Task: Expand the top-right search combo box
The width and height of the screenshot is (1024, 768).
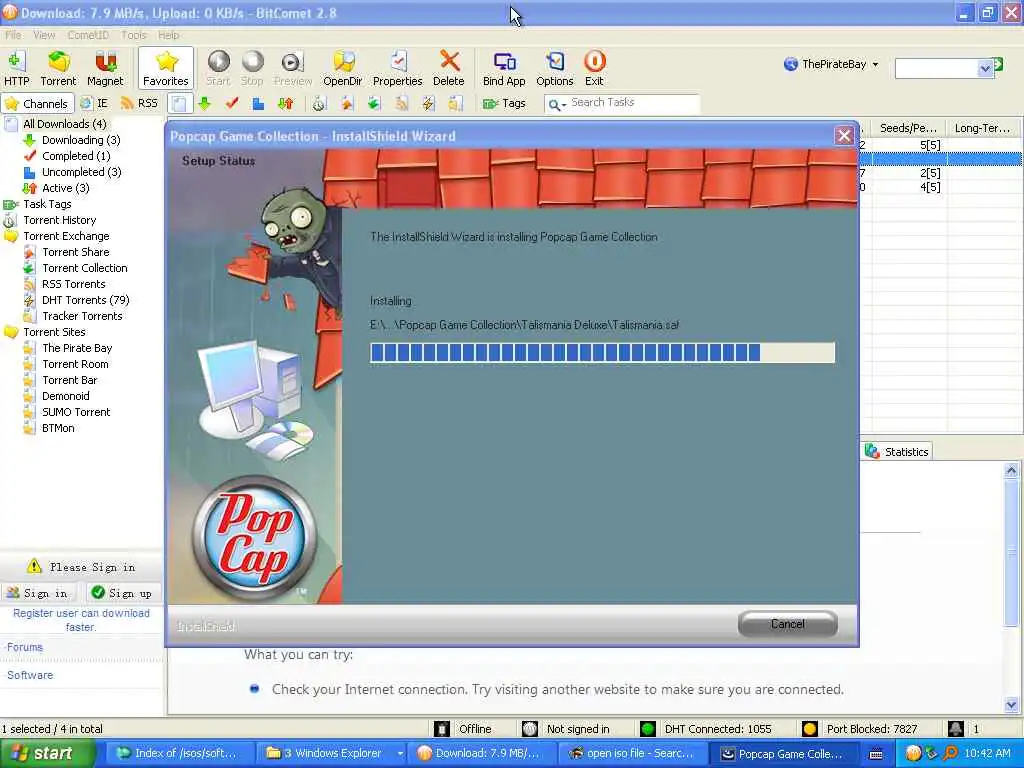Action: (985, 68)
